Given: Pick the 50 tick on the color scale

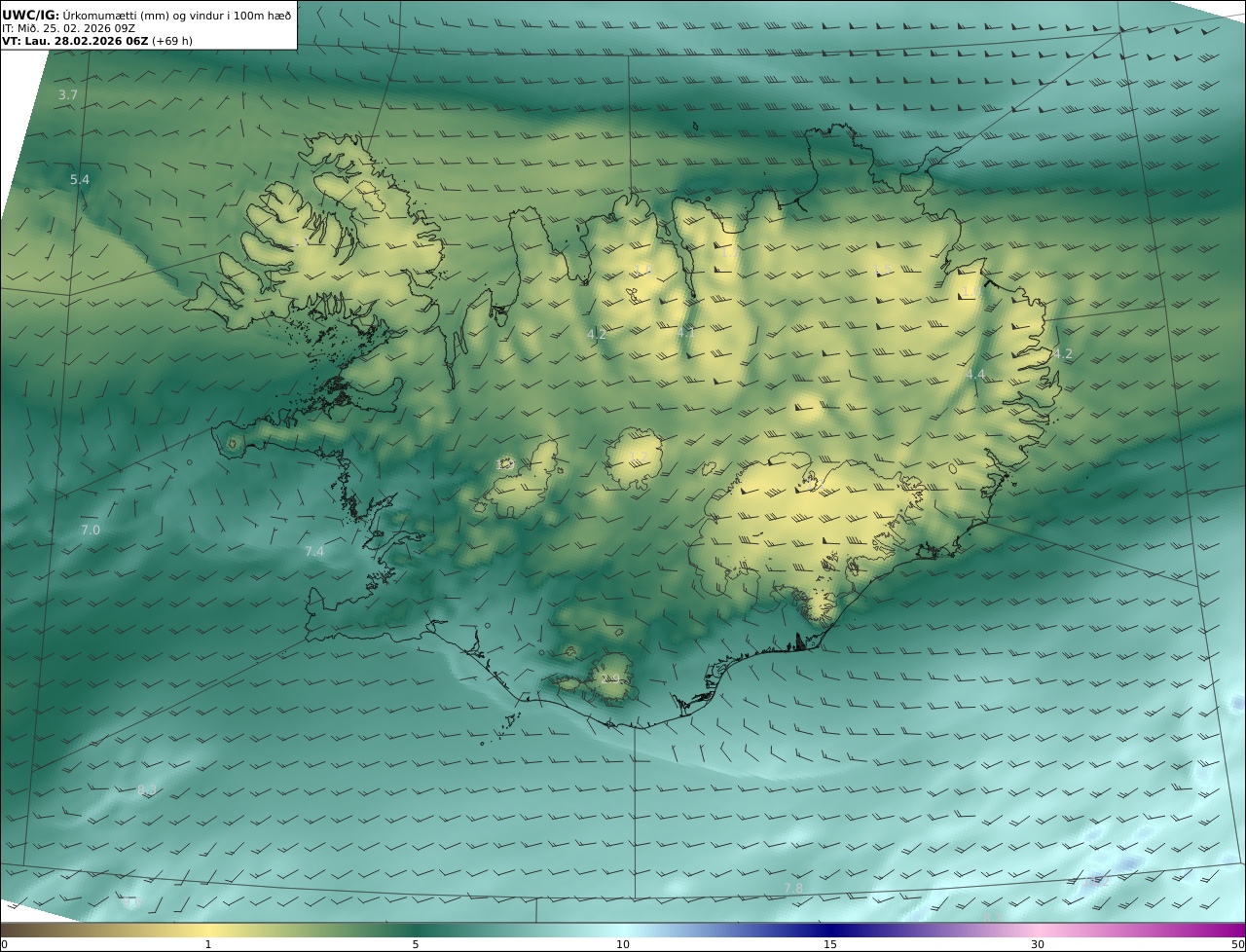Looking at the screenshot, I should [1237, 944].
